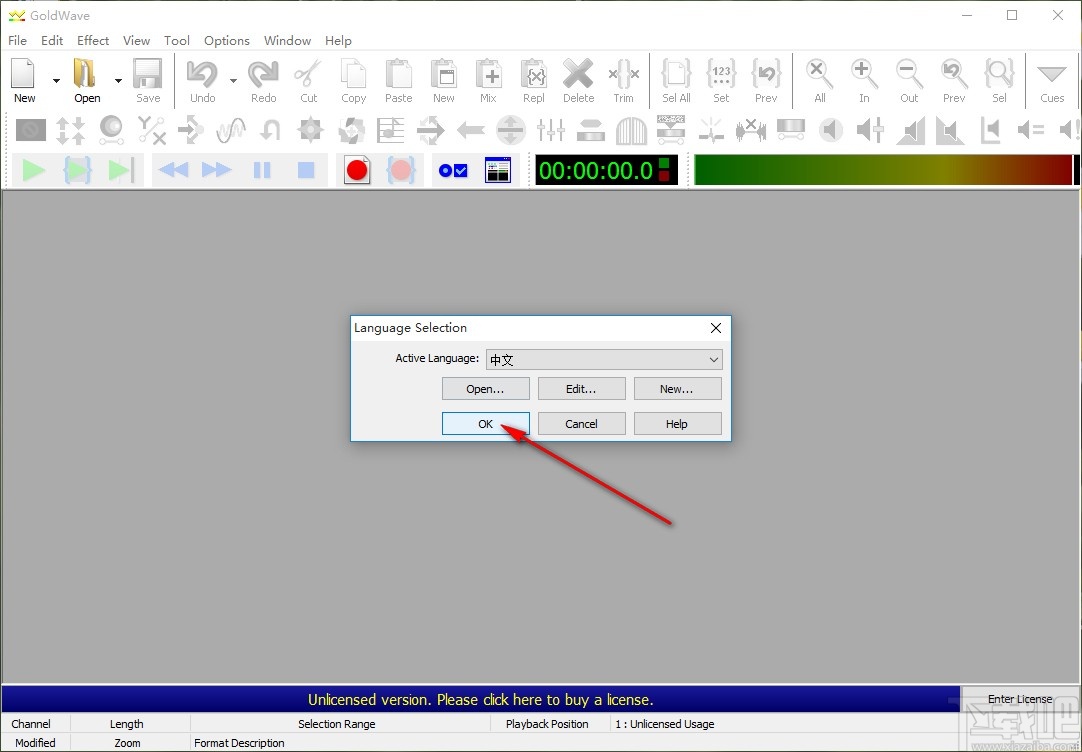
Task: Click the Pause button
Action: pyautogui.click(x=262, y=170)
